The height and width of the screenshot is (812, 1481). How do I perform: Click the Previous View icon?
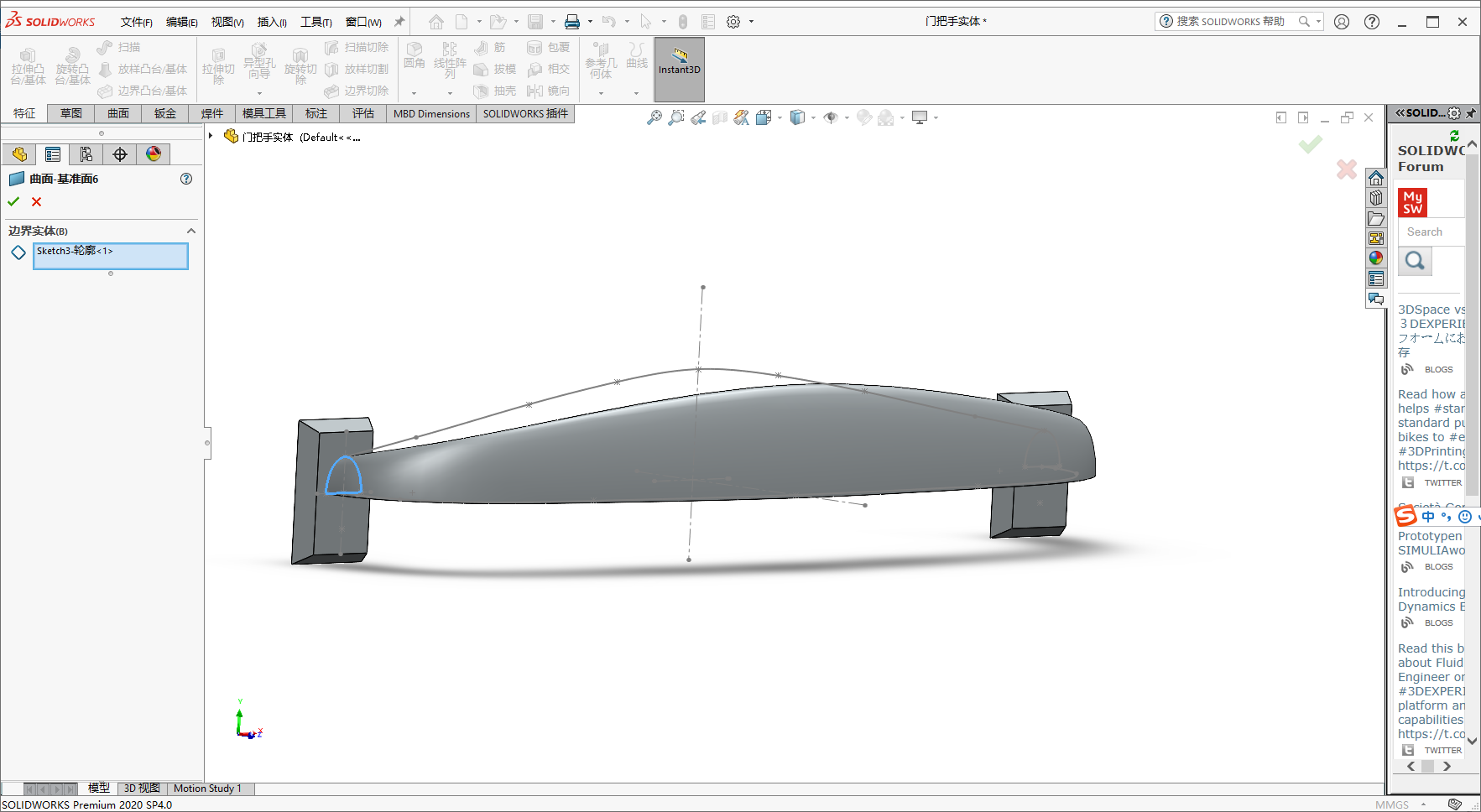pyautogui.click(x=698, y=117)
